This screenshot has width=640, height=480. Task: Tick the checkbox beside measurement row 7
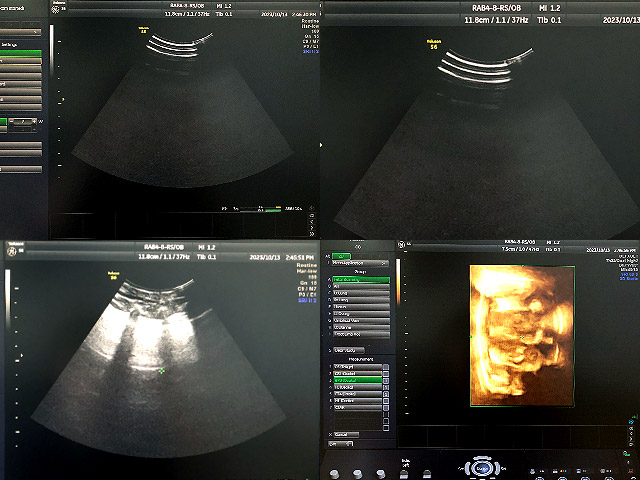(x=386, y=408)
